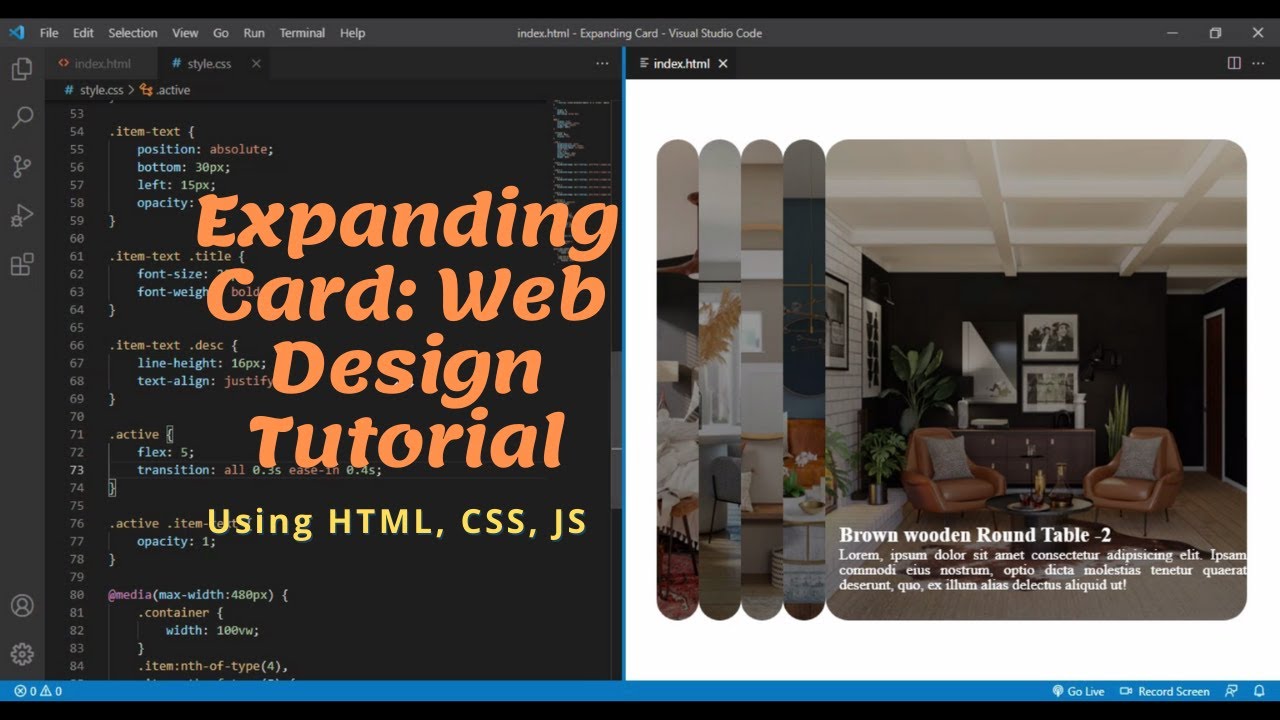Expand the fourth collapsed card image
1280x720 pixels.
tap(804, 380)
